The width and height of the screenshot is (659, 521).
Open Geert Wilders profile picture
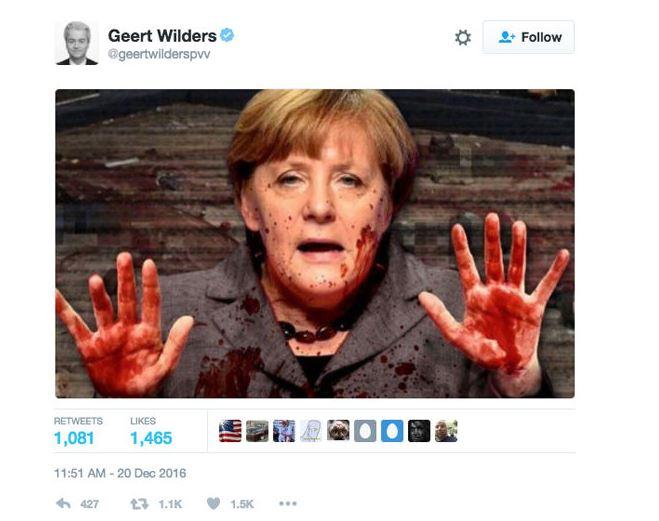[77, 43]
